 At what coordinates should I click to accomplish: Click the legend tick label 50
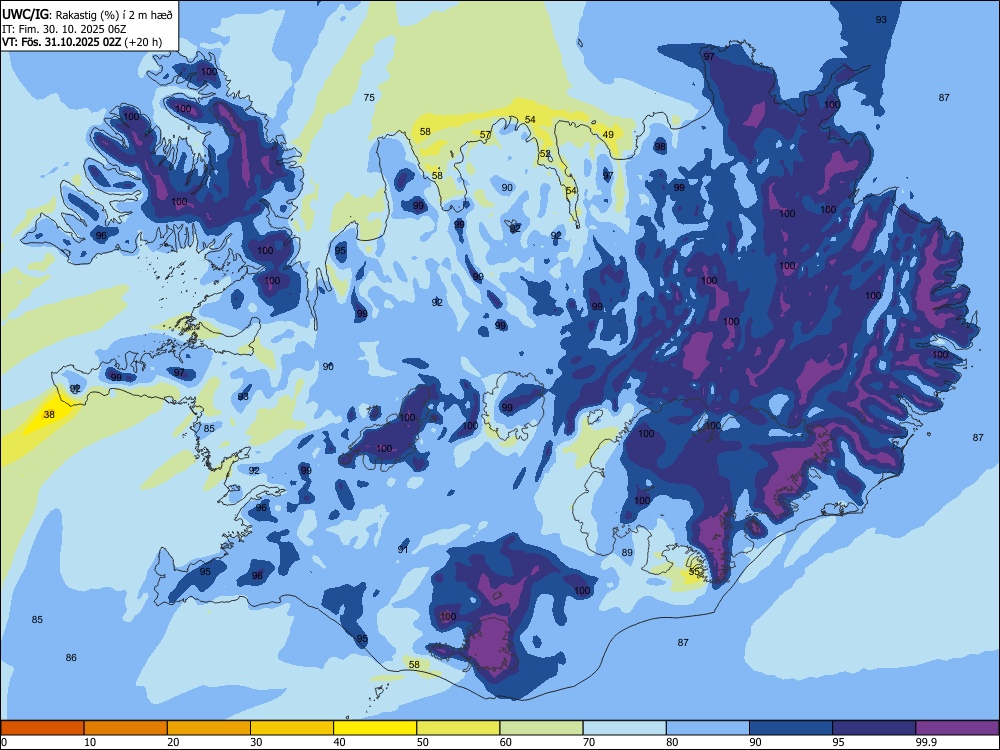pyautogui.click(x=423, y=742)
